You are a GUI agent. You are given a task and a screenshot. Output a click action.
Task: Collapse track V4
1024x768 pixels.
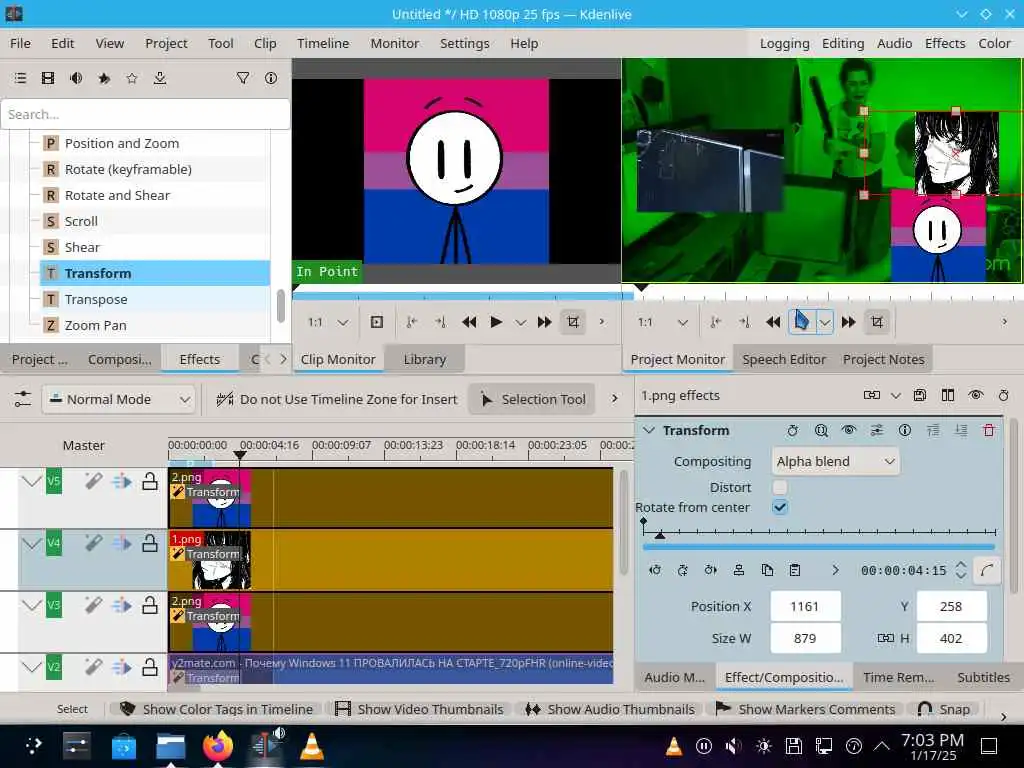tap(31, 543)
